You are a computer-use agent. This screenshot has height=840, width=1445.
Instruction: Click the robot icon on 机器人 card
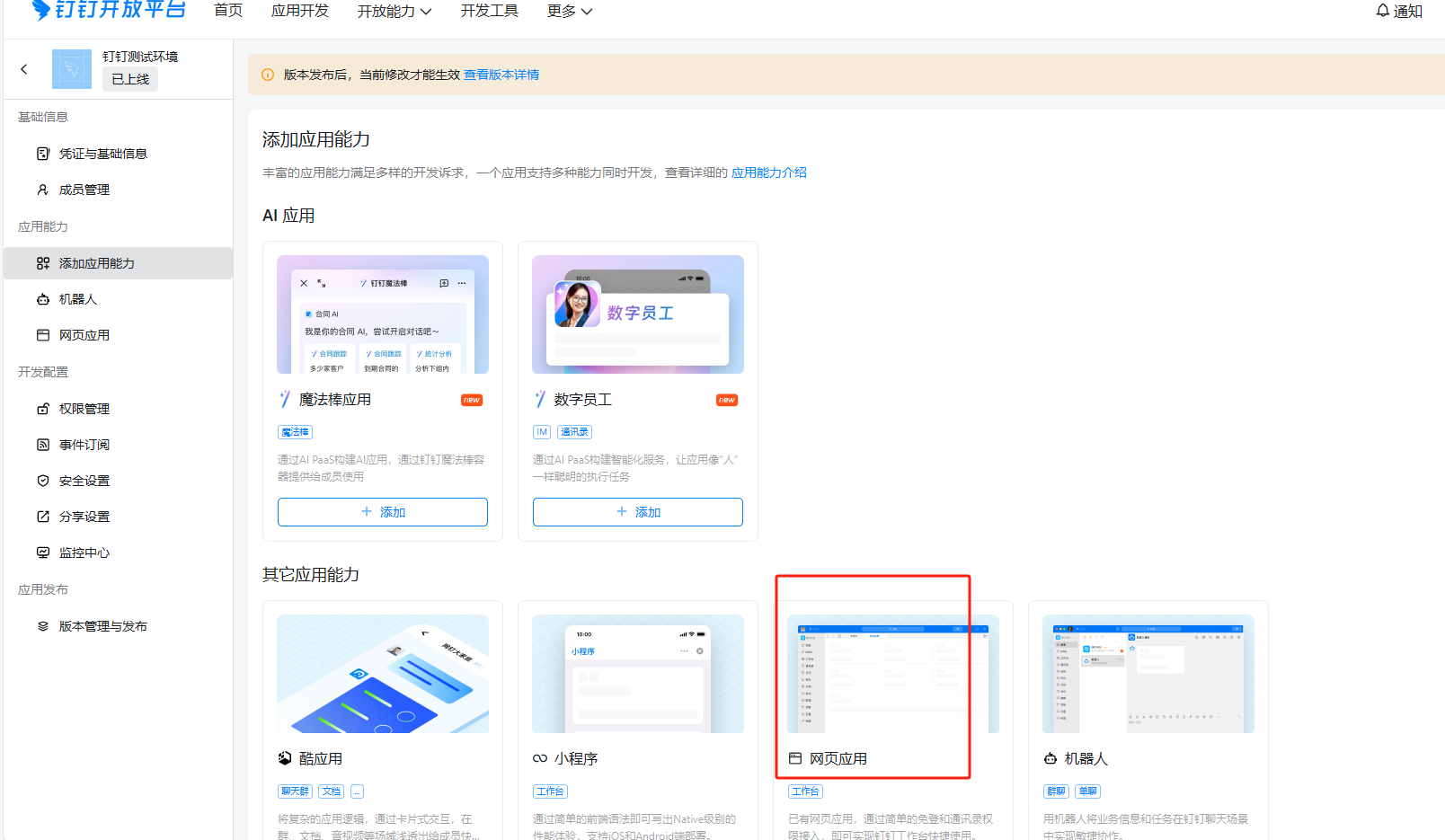(1051, 758)
